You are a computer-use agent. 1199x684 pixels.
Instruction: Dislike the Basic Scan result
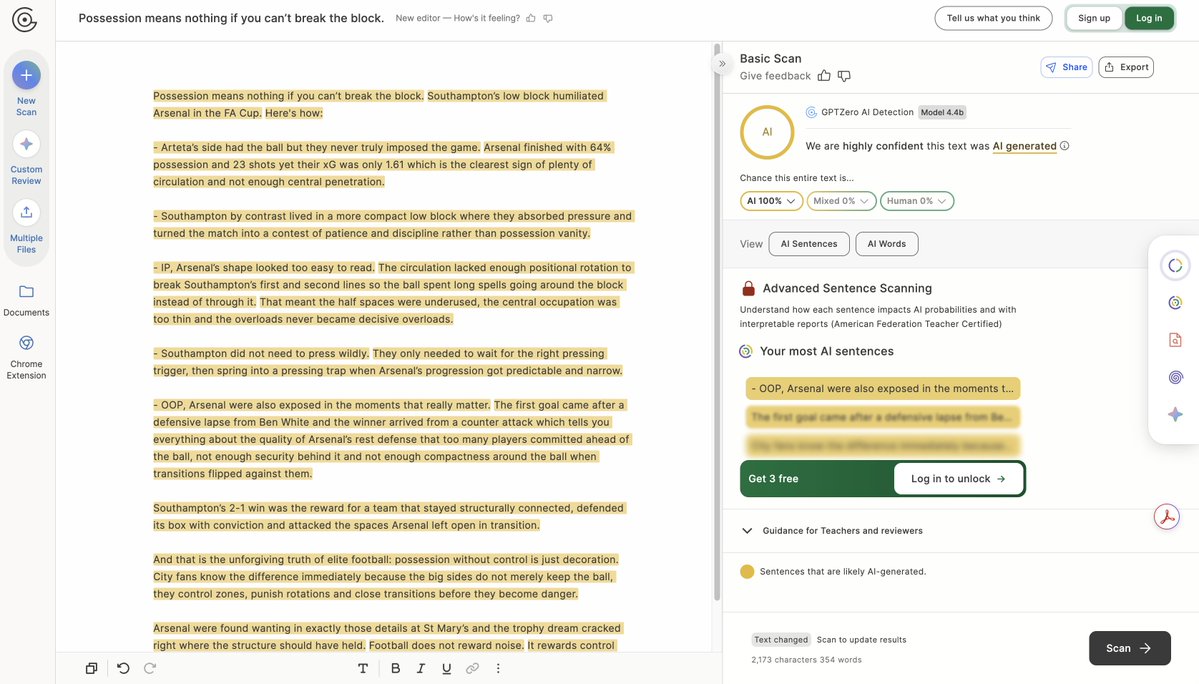click(x=844, y=76)
